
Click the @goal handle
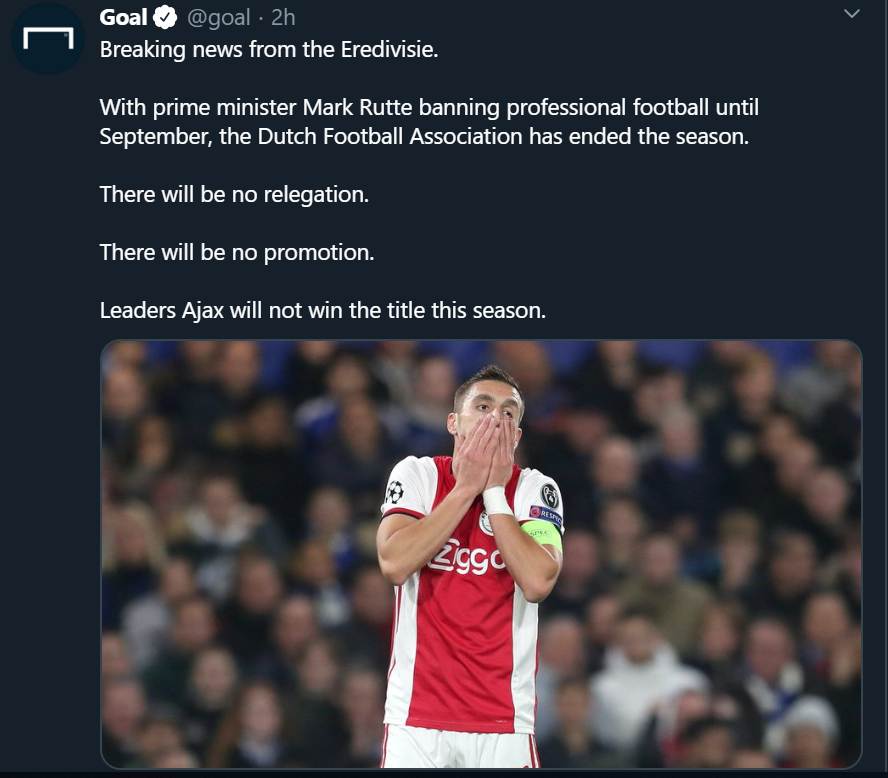218,18
